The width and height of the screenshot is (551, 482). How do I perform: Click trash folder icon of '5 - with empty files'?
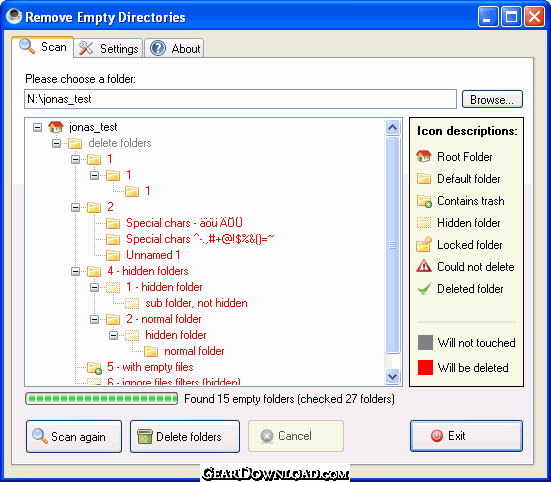click(x=94, y=367)
